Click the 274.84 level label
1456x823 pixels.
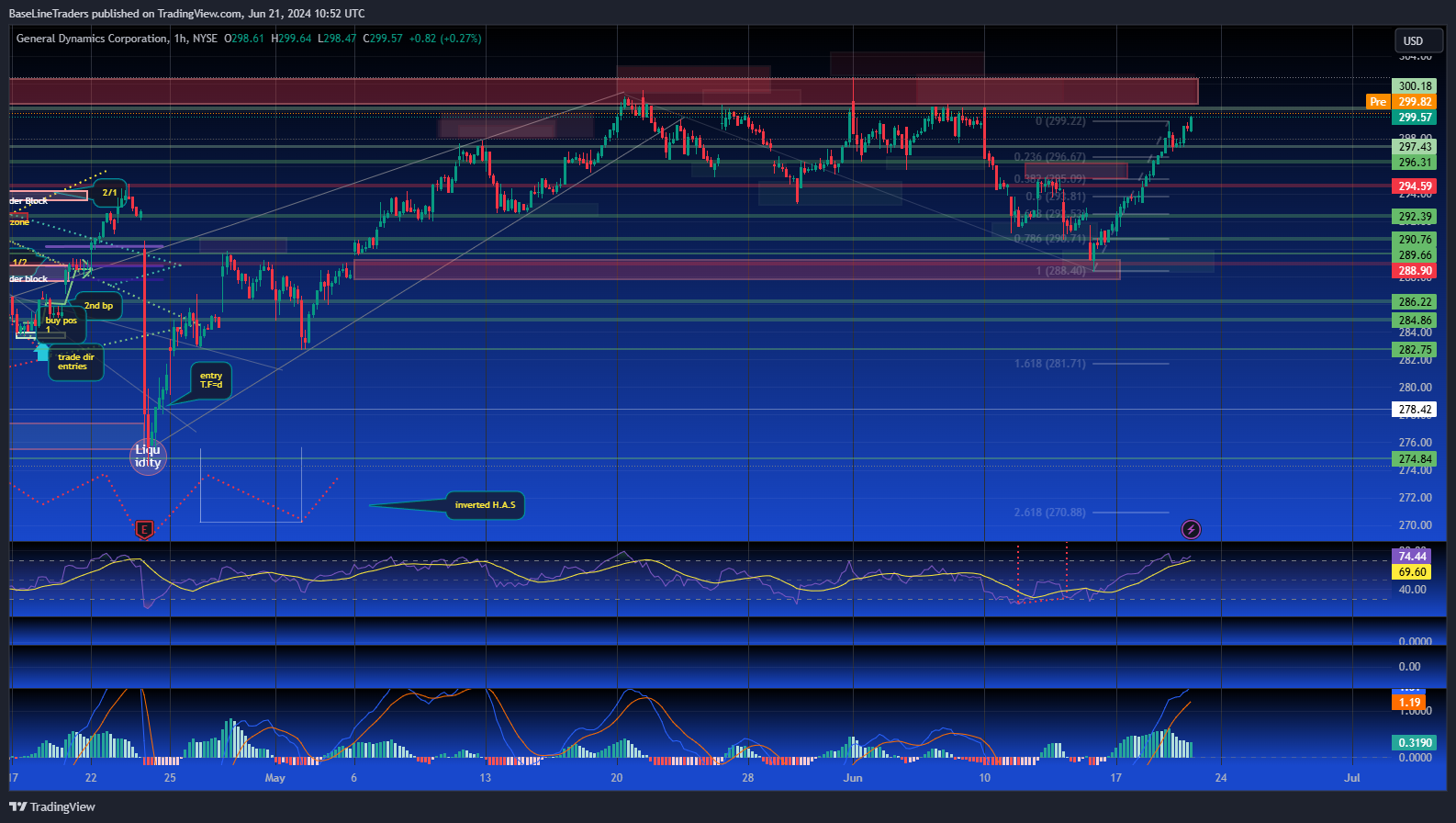coord(1415,459)
